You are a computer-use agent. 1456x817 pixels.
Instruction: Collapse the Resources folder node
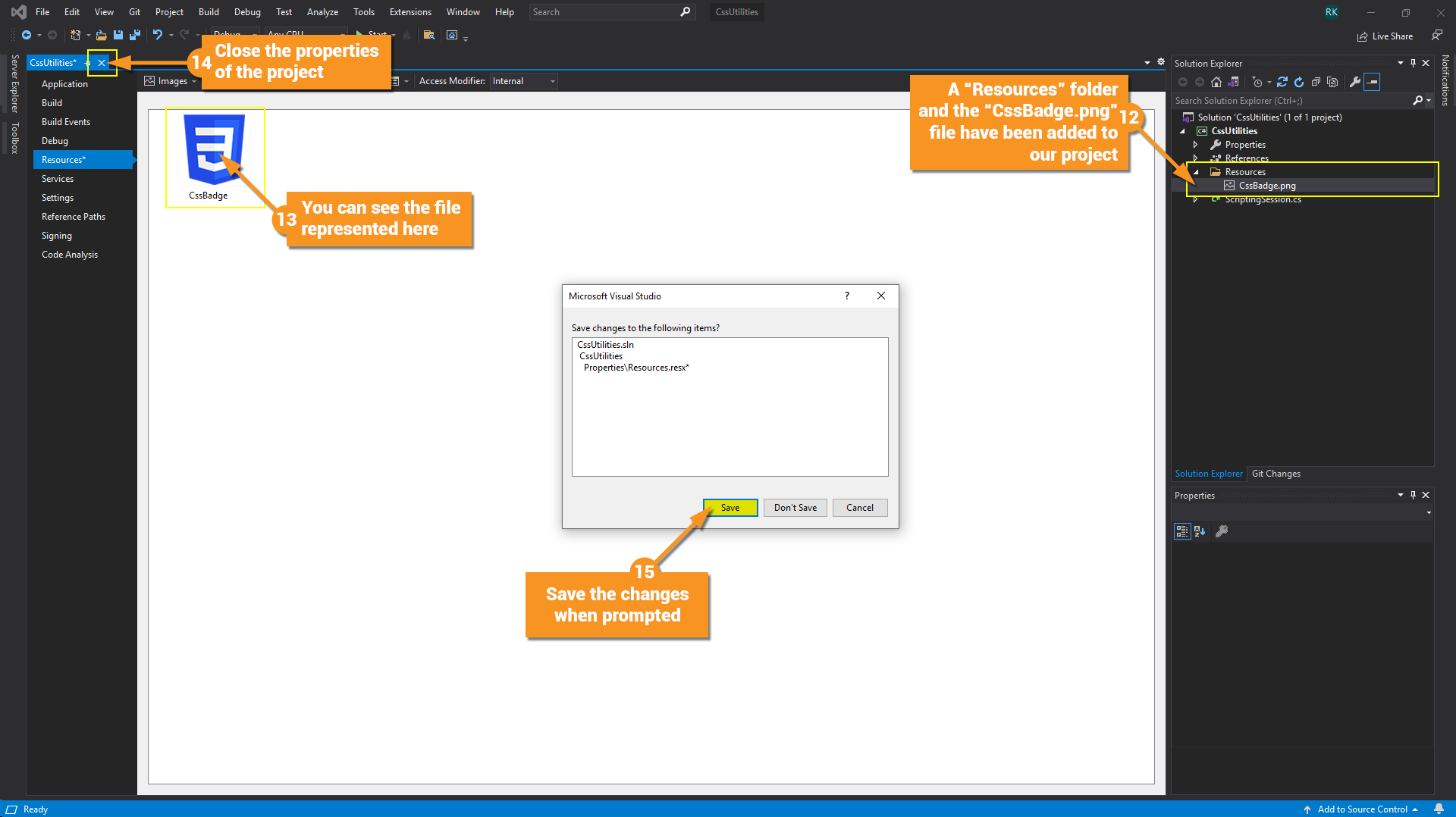[x=1196, y=172]
